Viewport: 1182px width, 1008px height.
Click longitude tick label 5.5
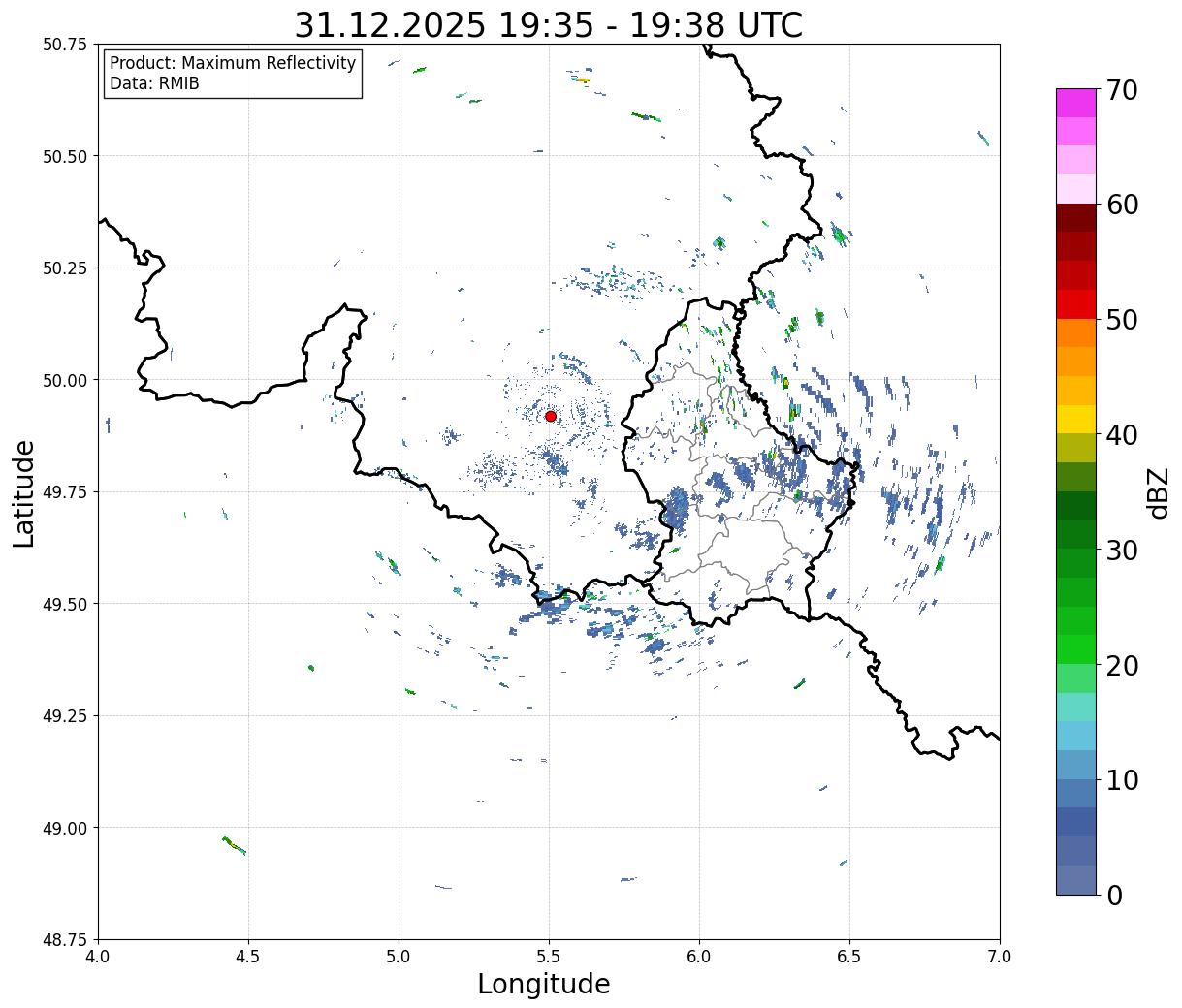point(549,957)
